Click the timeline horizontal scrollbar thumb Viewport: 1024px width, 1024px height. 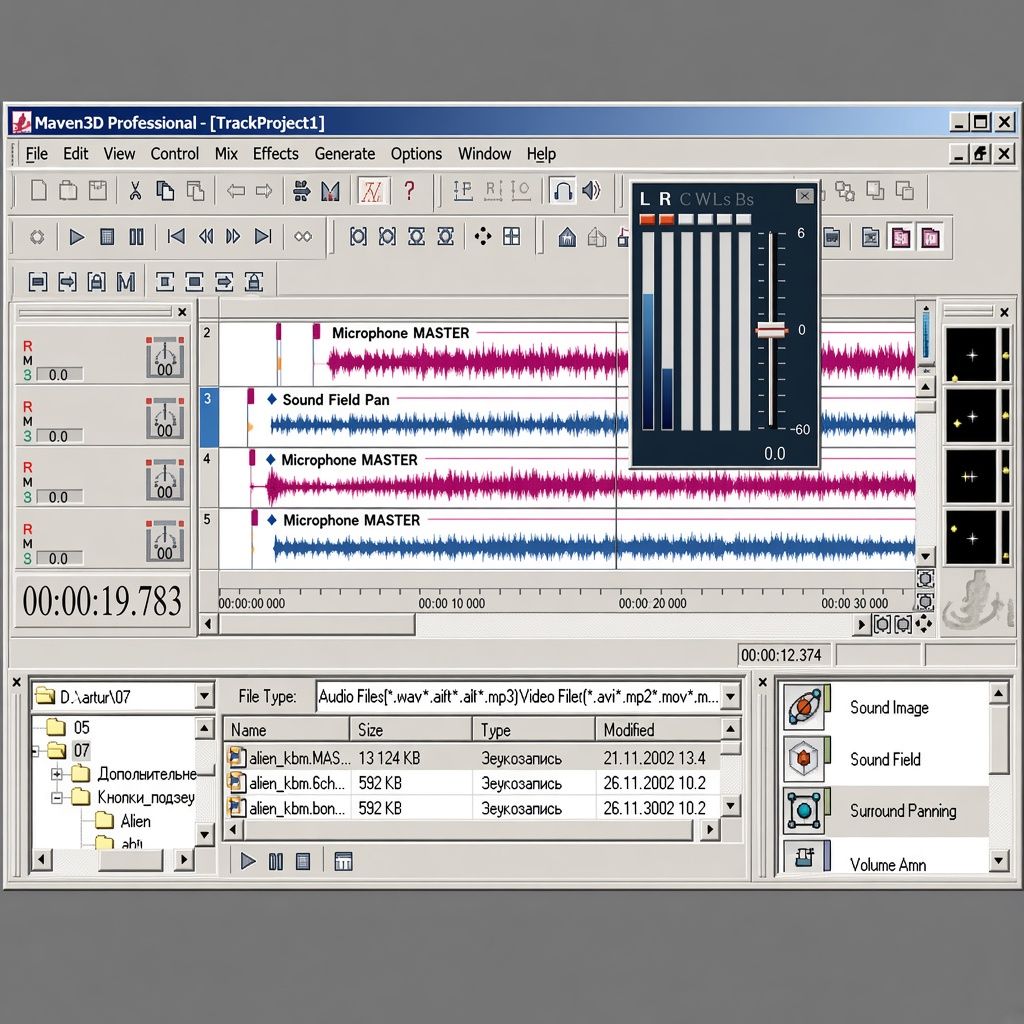pyautogui.click(x=316, y=624)
